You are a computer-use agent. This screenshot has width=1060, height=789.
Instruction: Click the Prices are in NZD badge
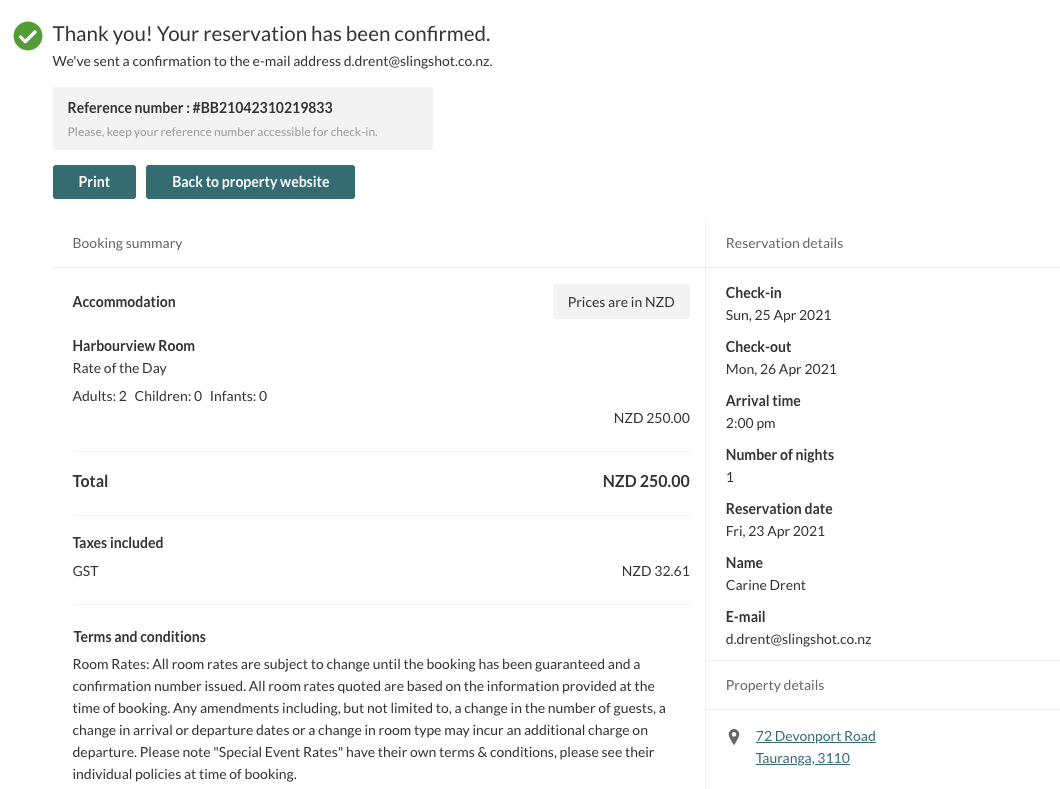tap(621, 302)
